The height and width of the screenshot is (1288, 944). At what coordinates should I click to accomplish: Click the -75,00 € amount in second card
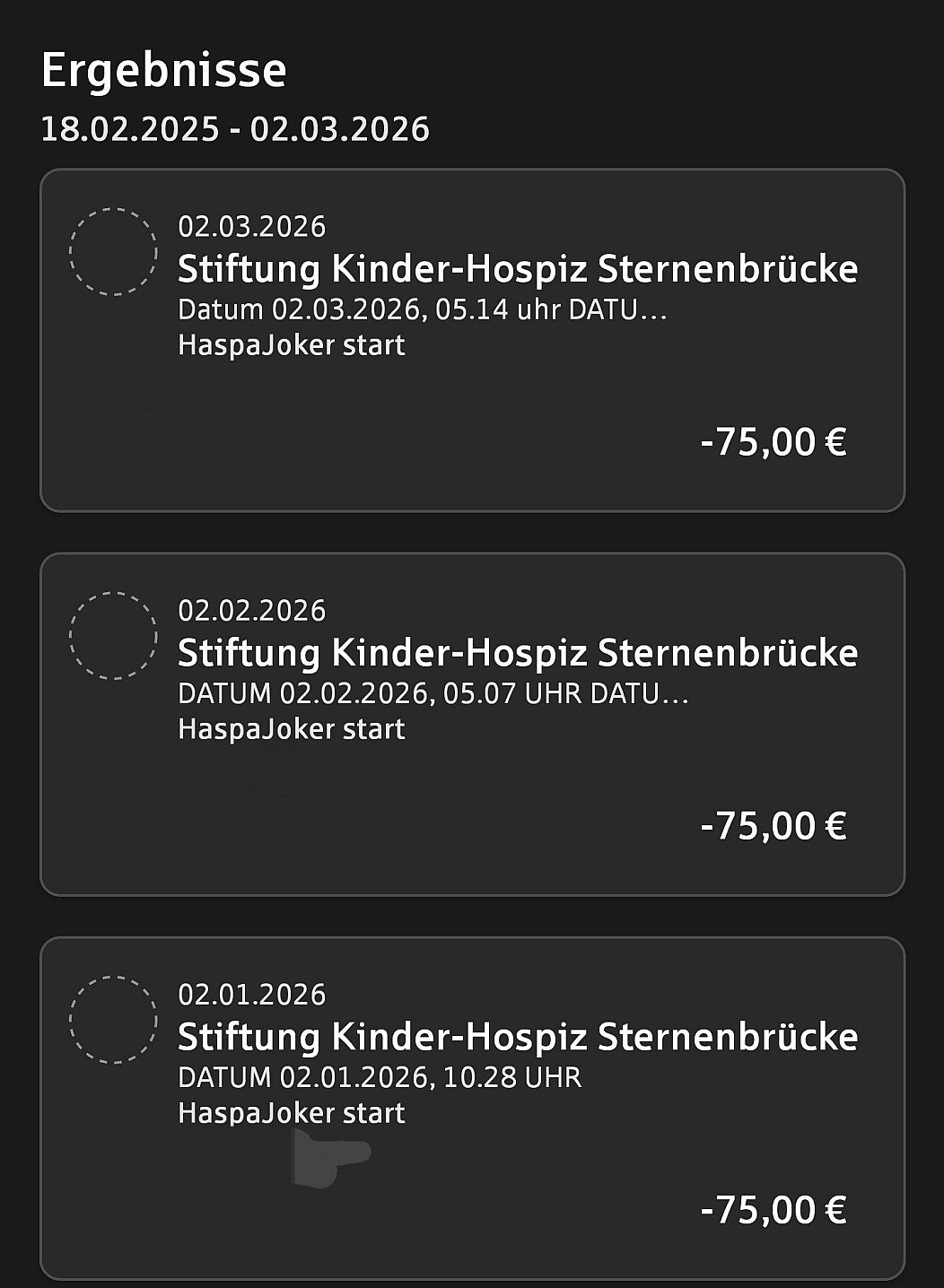tap(773, 826)
